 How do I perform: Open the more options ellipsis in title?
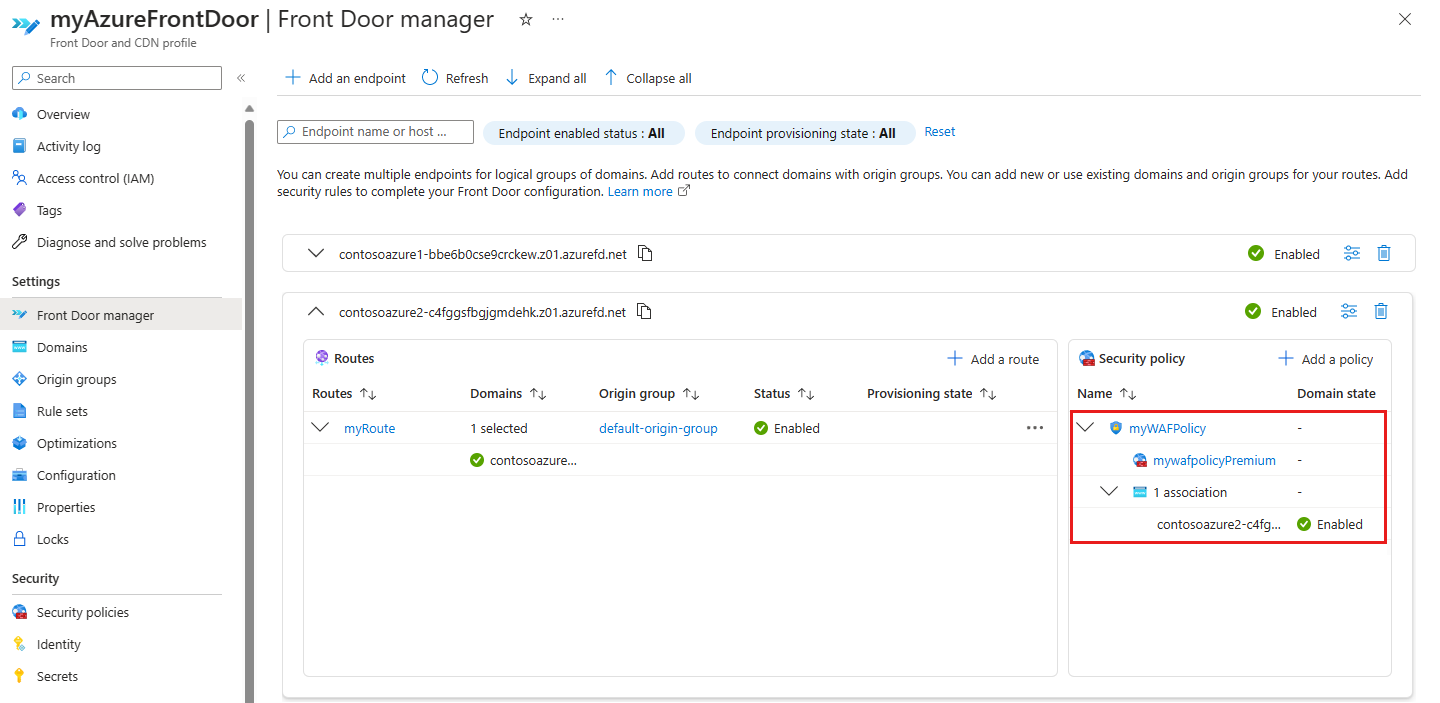[x=557, y=19]
